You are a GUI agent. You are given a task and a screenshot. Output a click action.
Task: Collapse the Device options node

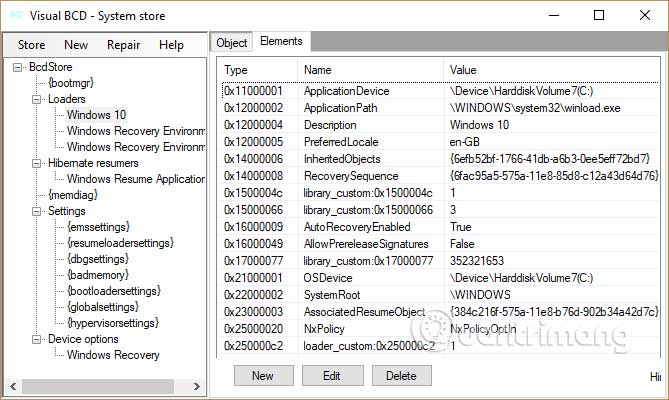click(38, 339)
